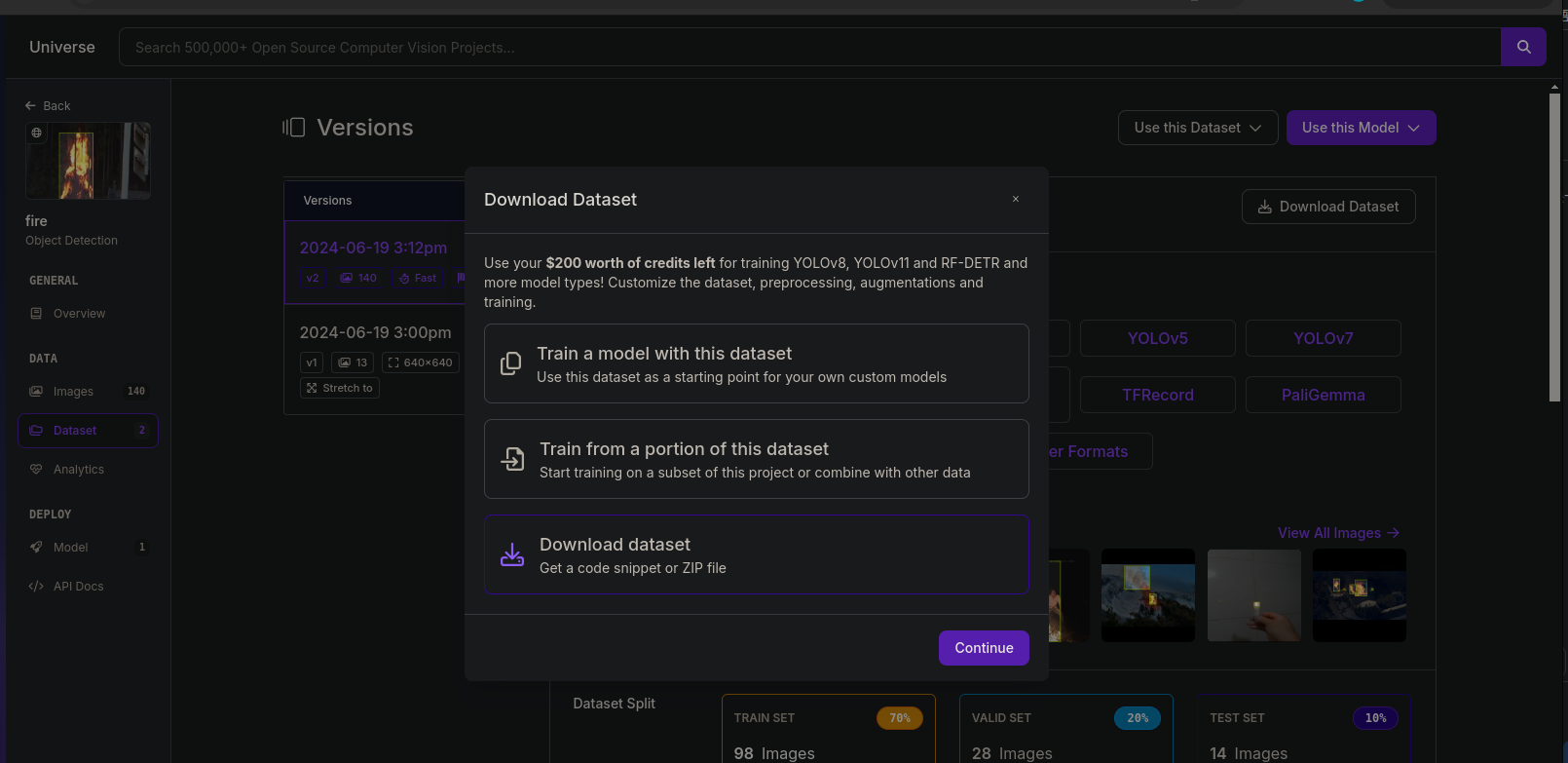Click the Overview icon in sidebar
The width and height of the screenshot is (1568, 763).
point(36,314)
